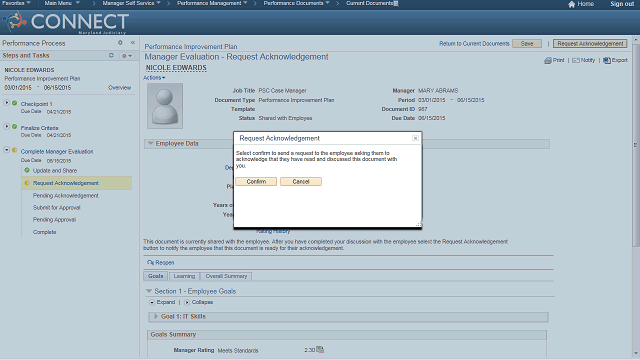The image size is (640, 360).
Task: Select the Complete step
Action: click(x=44, y=232)
